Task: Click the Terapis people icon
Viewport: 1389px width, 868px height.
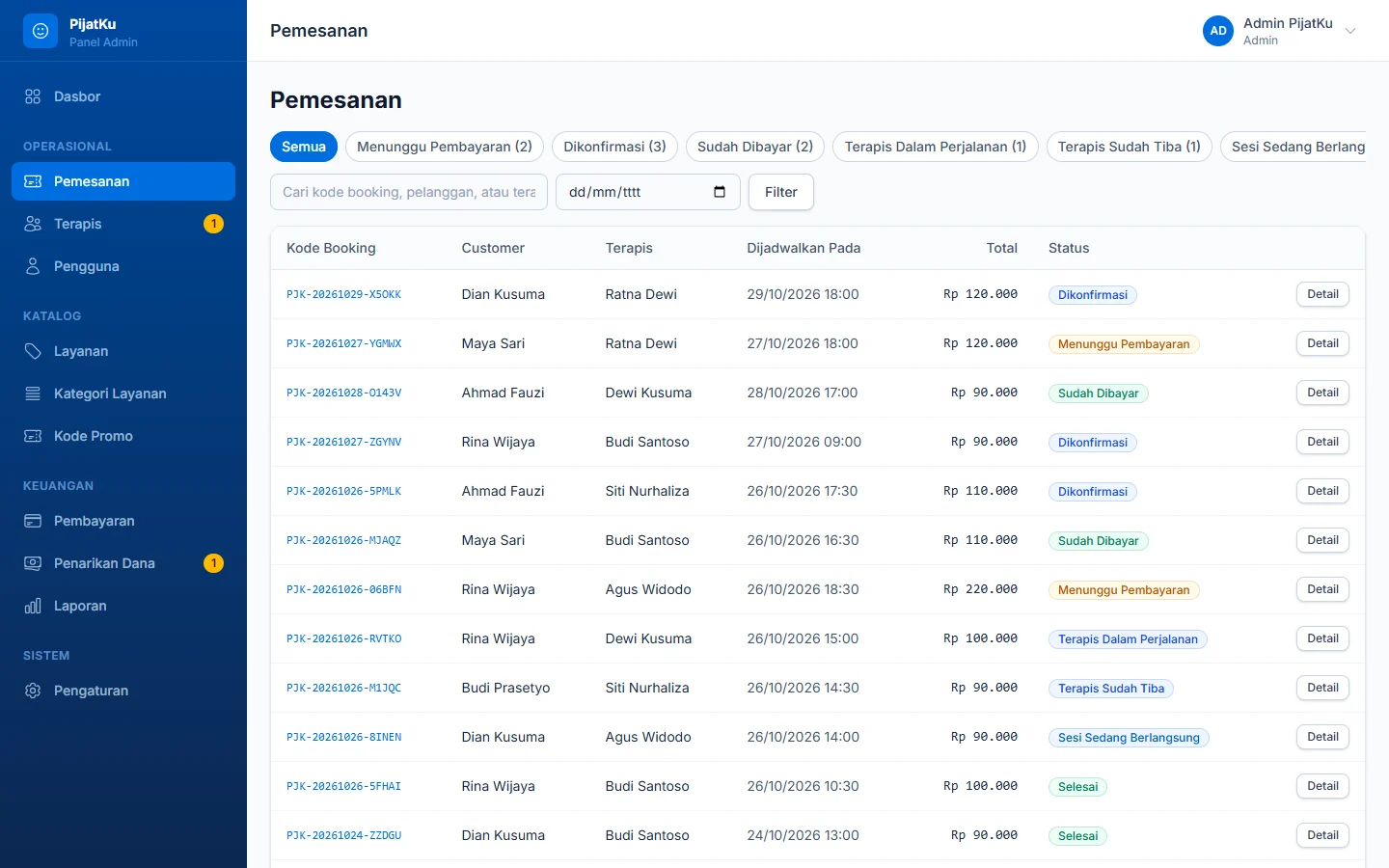Action: (x=33, y=224)
